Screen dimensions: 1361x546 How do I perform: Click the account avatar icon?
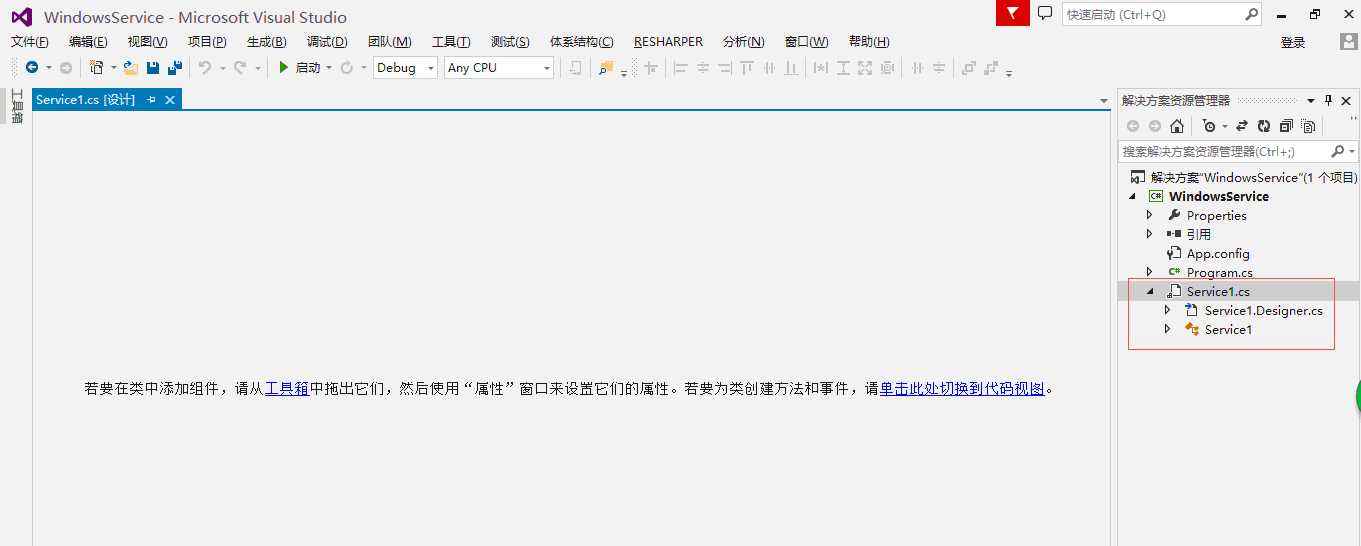tap(1349, 41)
